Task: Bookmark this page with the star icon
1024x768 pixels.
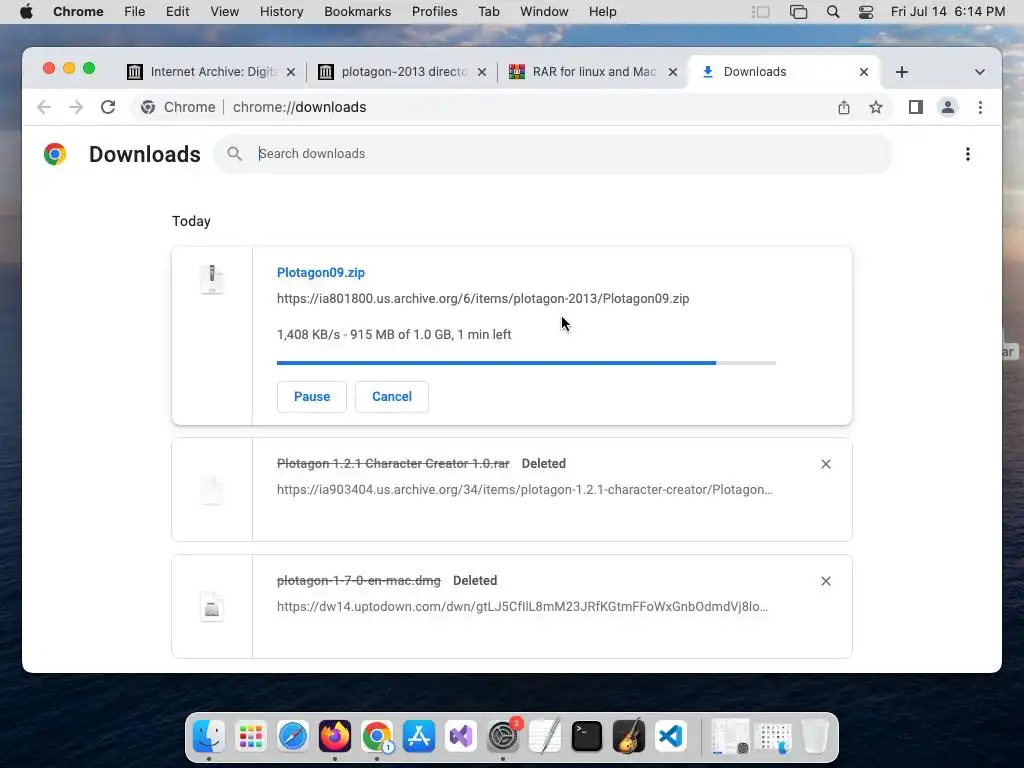Action: click(876, 107)
